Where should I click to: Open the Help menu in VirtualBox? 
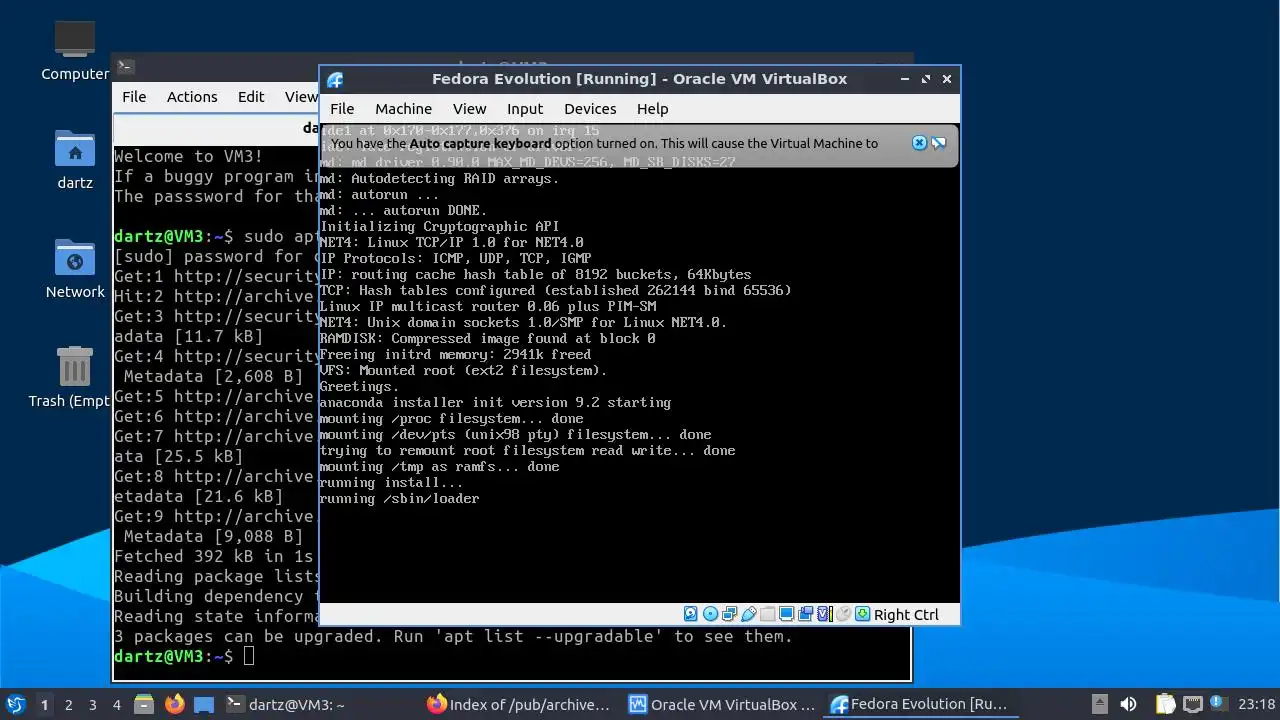click(652, 109)
